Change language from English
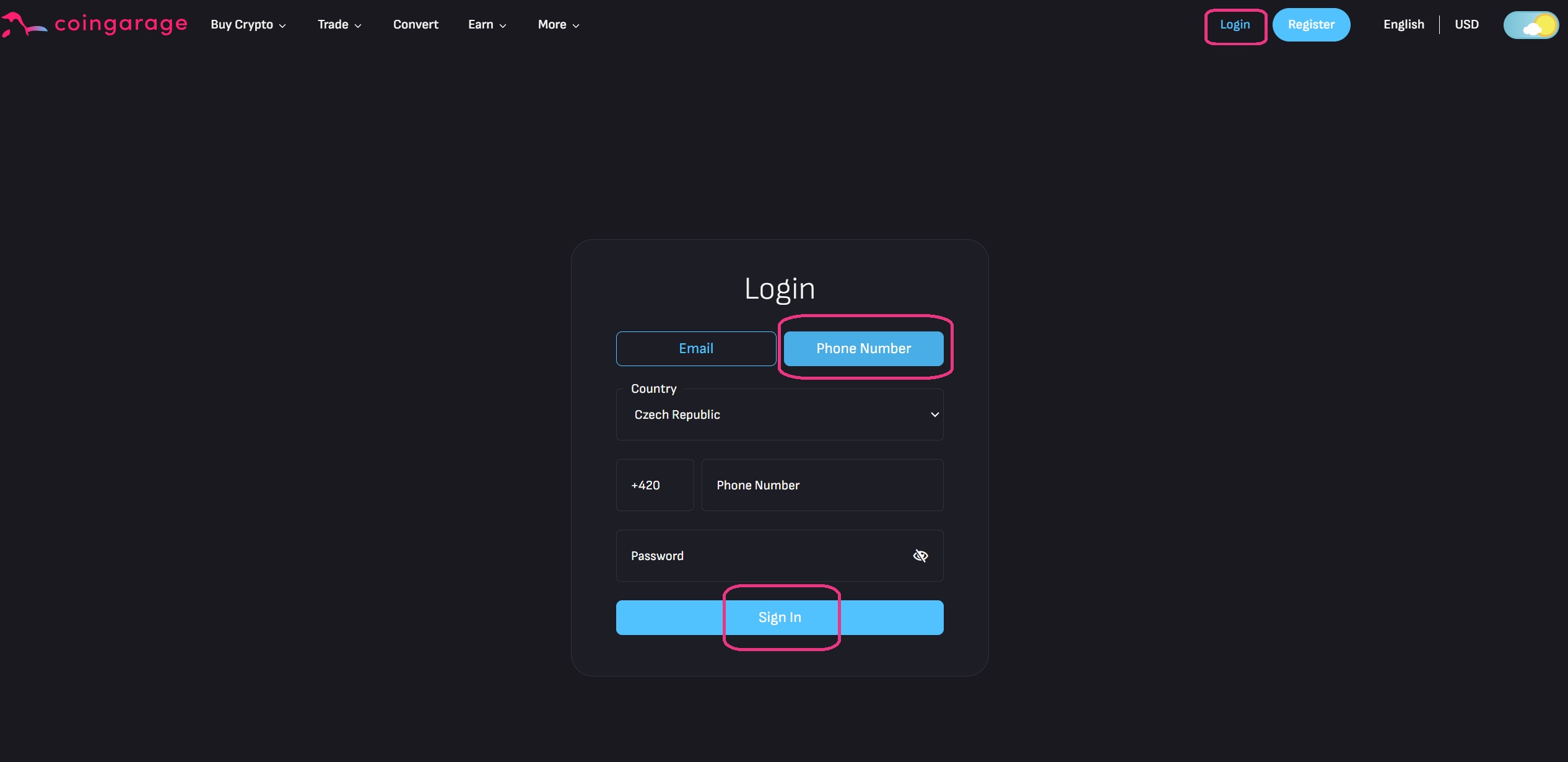 pyautogui.click(x=1404, y=25)
